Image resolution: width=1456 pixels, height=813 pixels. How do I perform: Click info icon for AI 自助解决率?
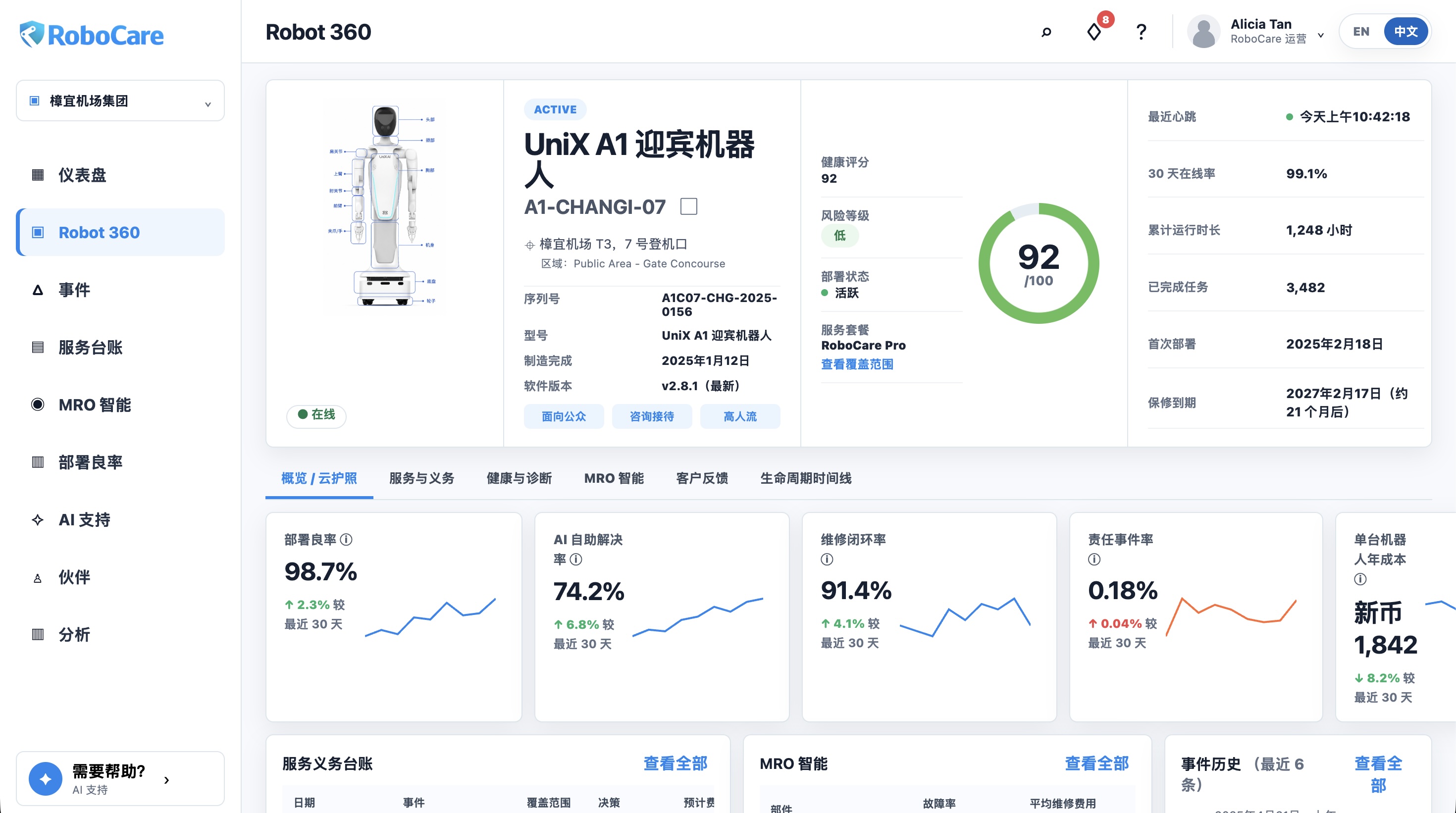576,559
